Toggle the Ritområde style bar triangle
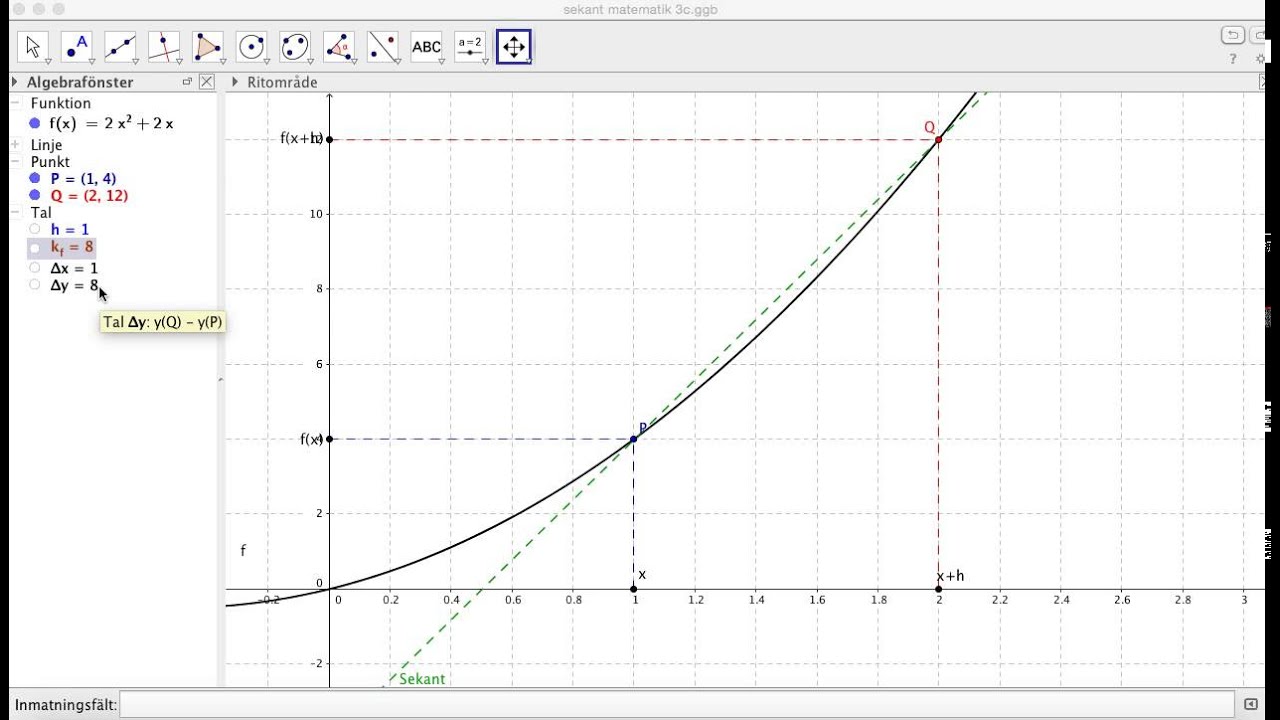 [x=235, y=82]
